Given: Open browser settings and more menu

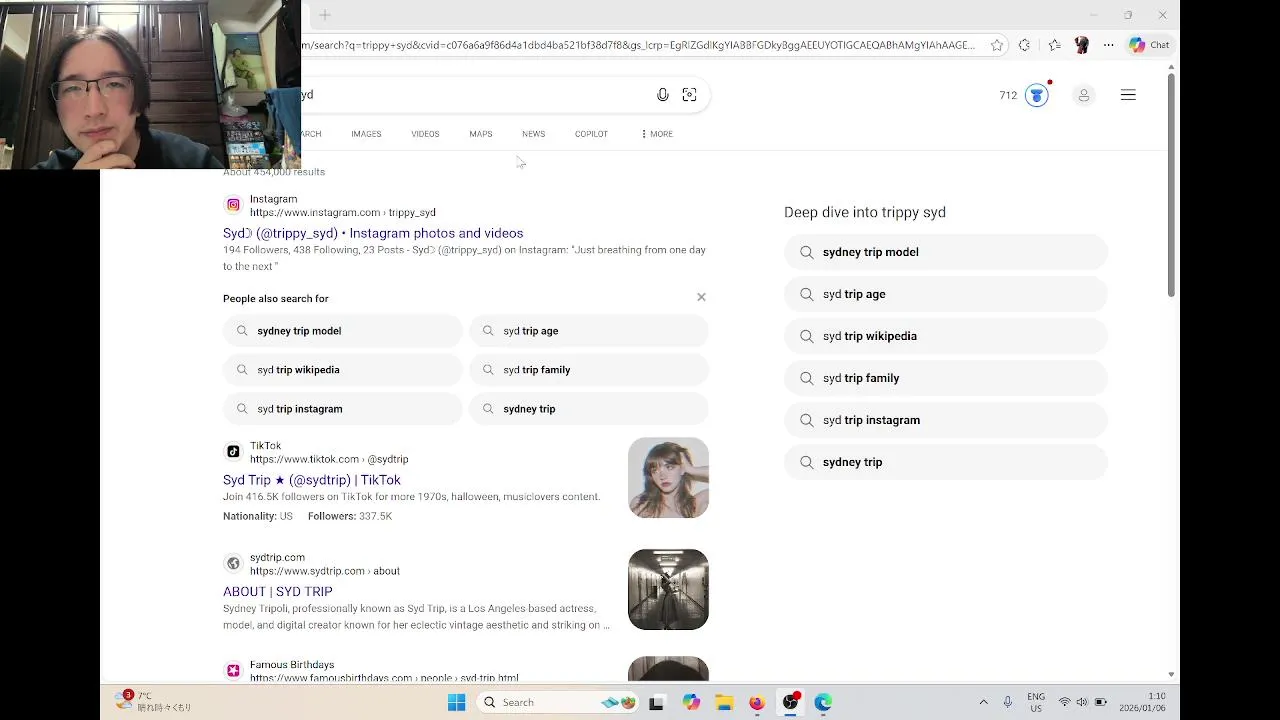Looking at the screenshot, I should click(x=1108, y=45).
